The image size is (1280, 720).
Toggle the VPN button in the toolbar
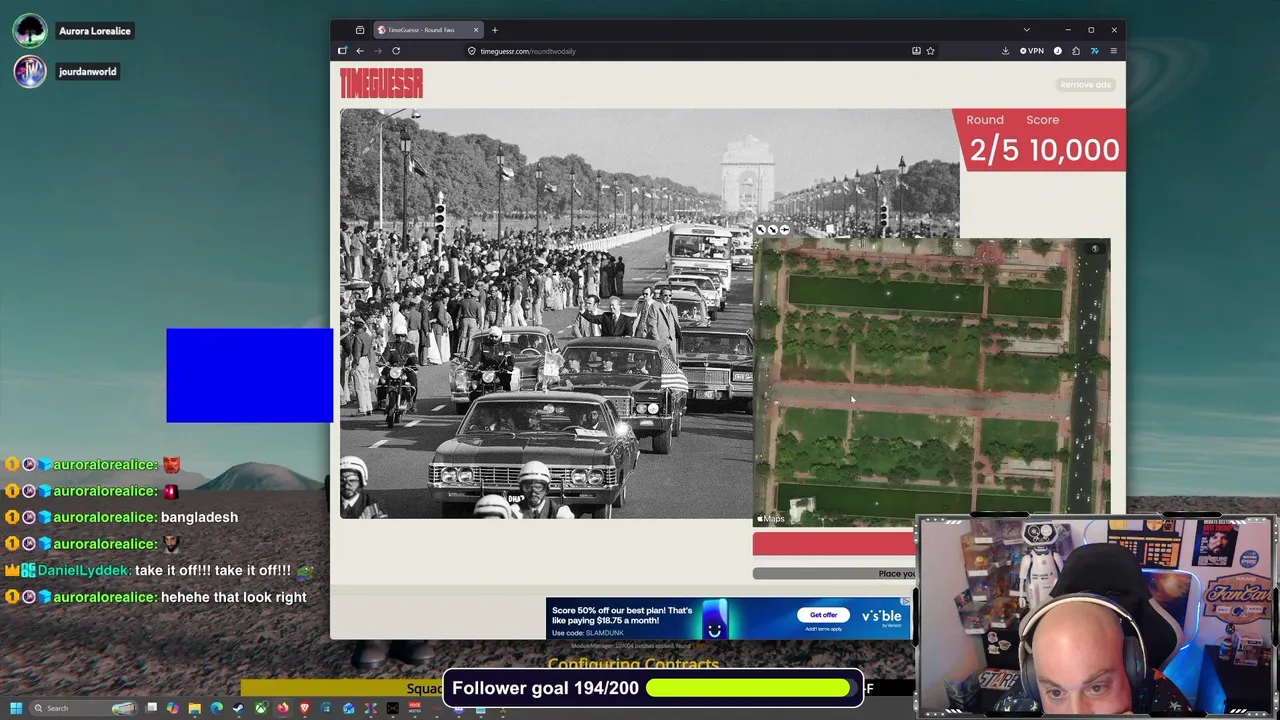pyautogui.click(x=1032, y=51)
